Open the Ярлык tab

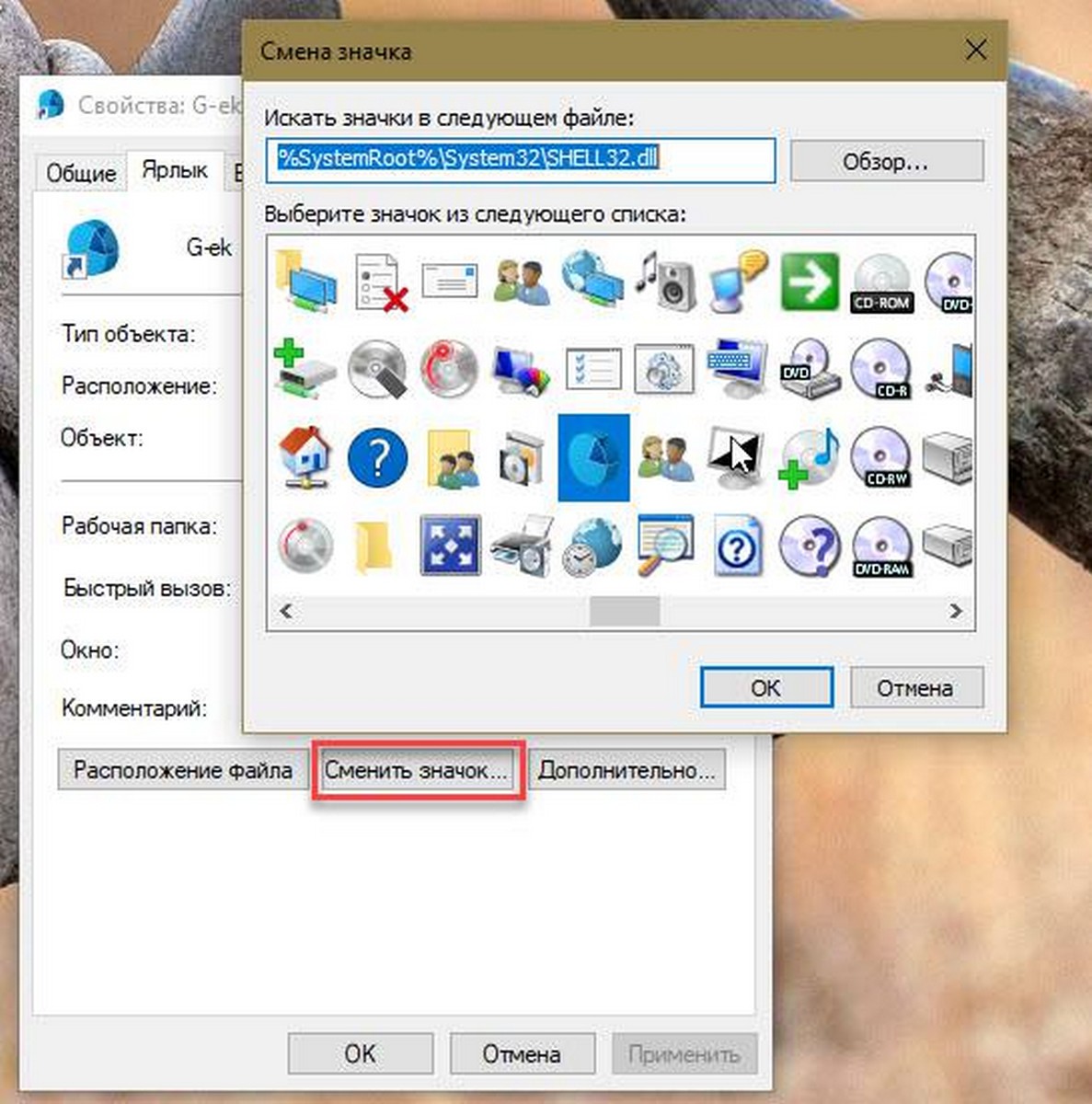pyautogui.click(x=175, y=171)
